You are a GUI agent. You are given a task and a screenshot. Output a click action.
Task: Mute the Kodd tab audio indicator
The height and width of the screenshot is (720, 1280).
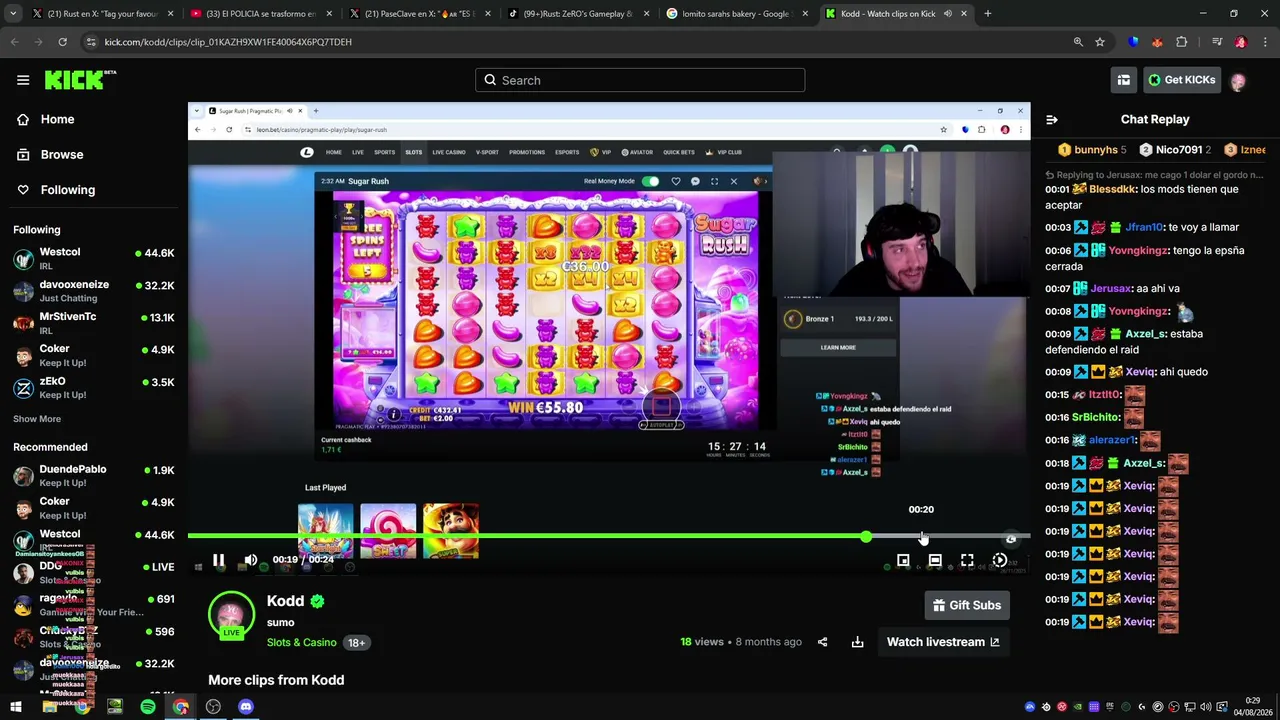(x=947, y=14)
